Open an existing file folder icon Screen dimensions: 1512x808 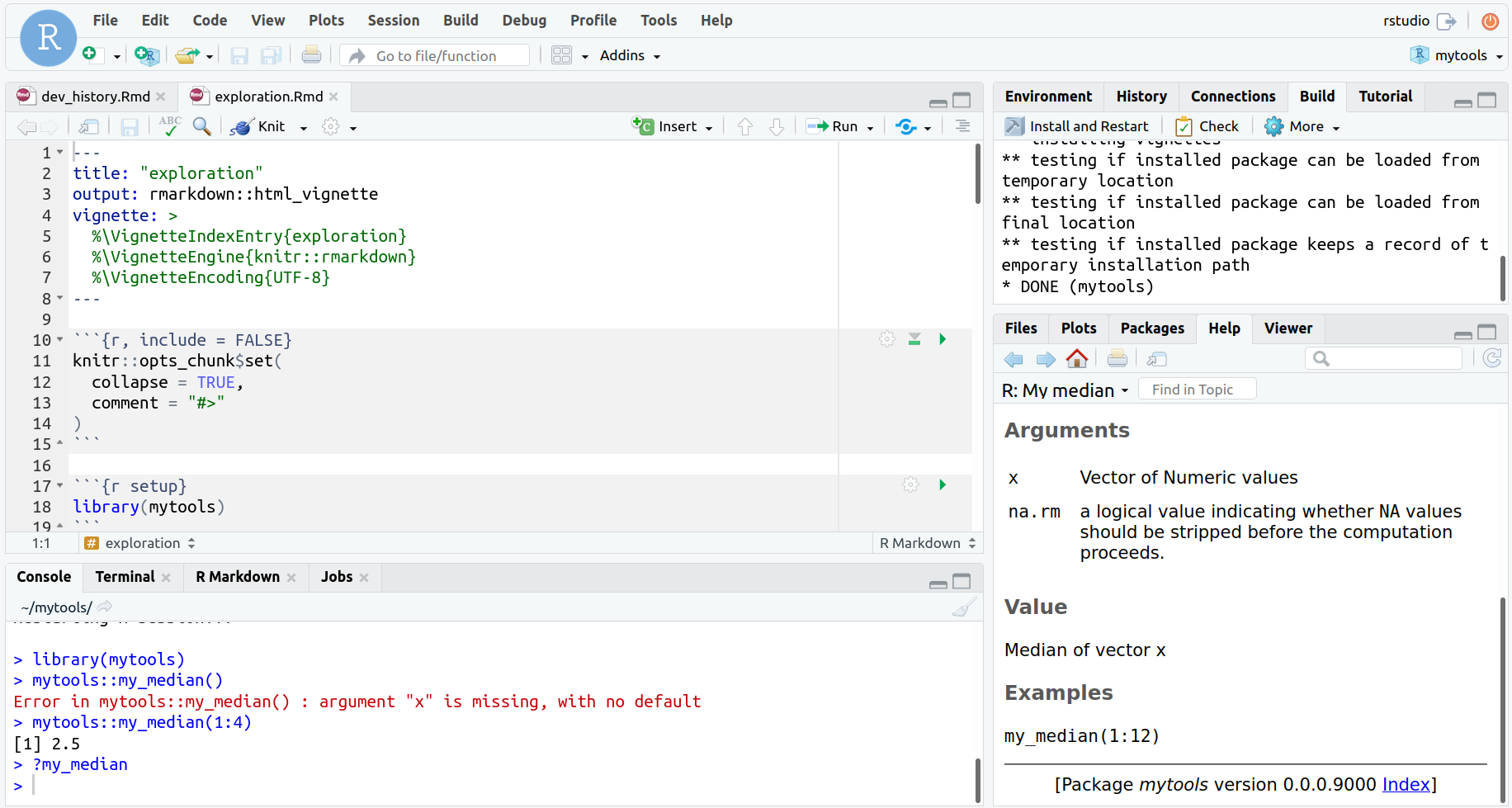click(187, 55)
